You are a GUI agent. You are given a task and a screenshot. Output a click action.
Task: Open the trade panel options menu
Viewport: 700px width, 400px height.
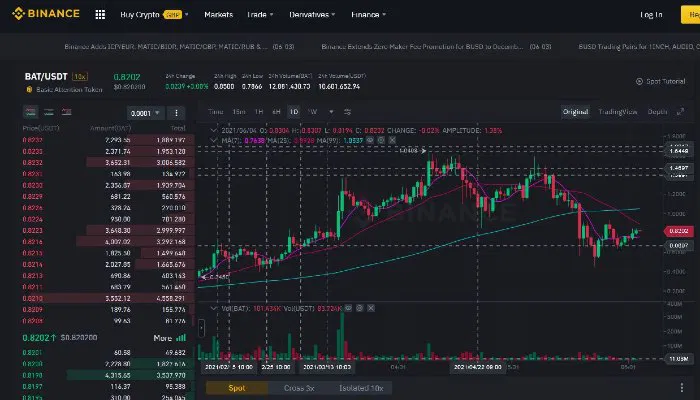click(x=681, y=388)
